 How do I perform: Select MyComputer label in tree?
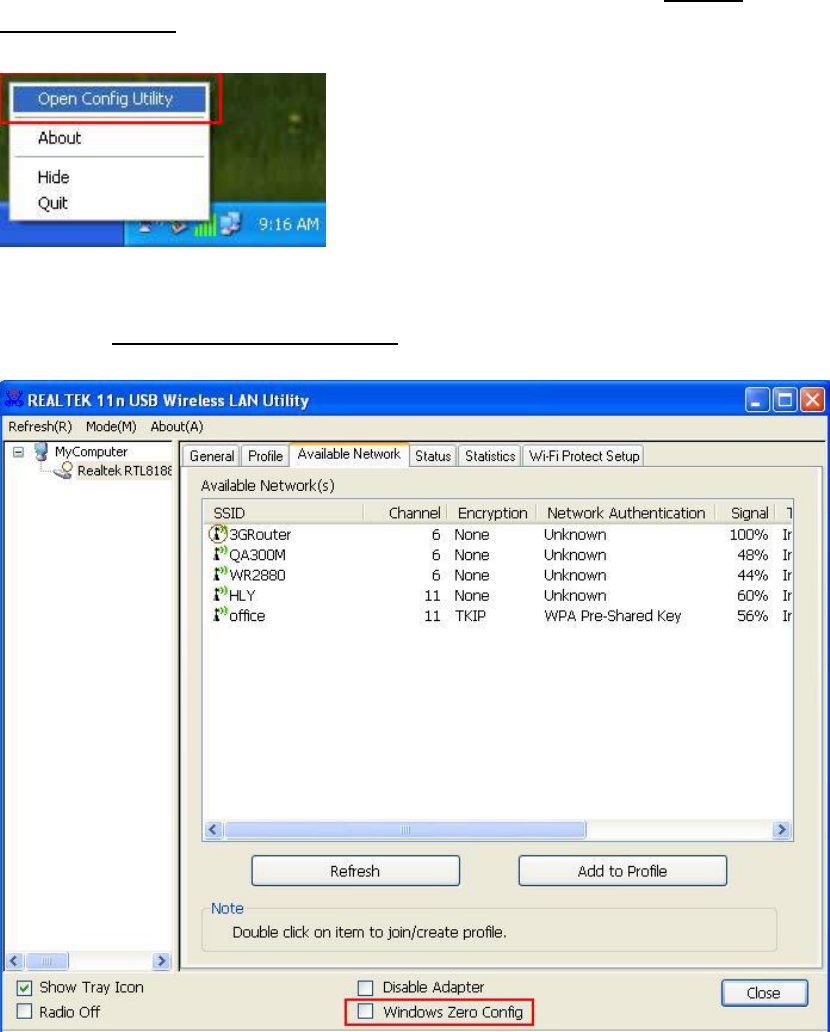pyautogui.click(x=91, y=452)
